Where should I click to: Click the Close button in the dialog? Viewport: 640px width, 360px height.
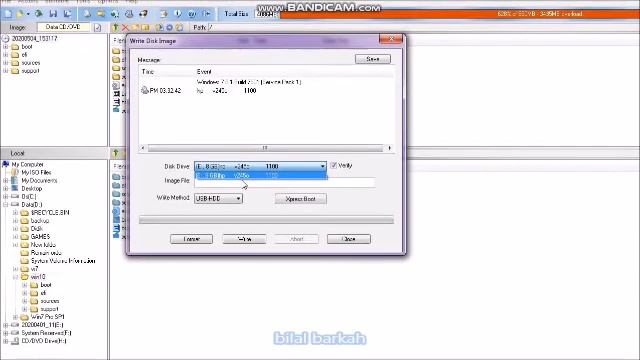[x=349, y=239]
